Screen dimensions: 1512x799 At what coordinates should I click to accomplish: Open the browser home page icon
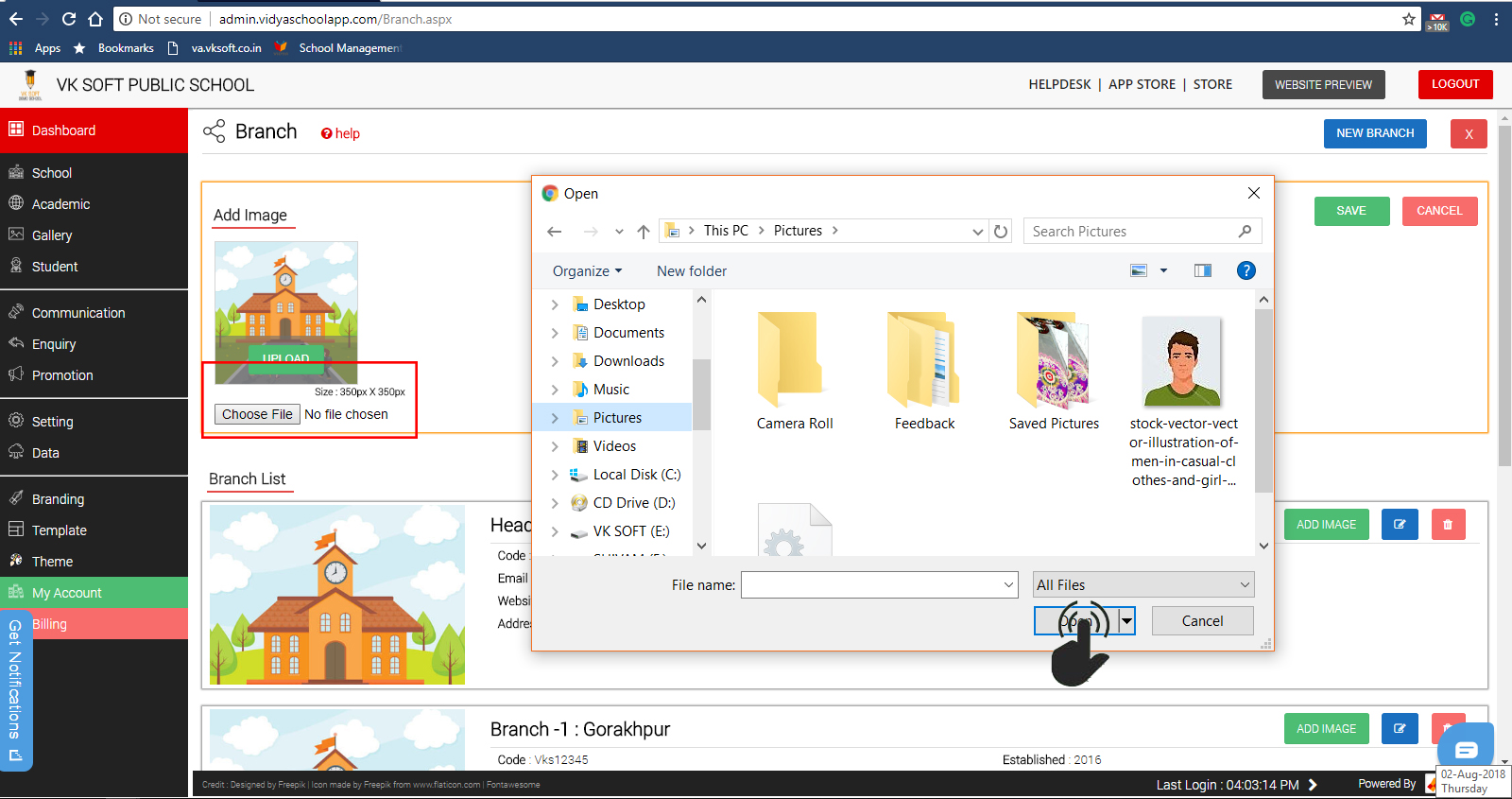tap(95, 19)
